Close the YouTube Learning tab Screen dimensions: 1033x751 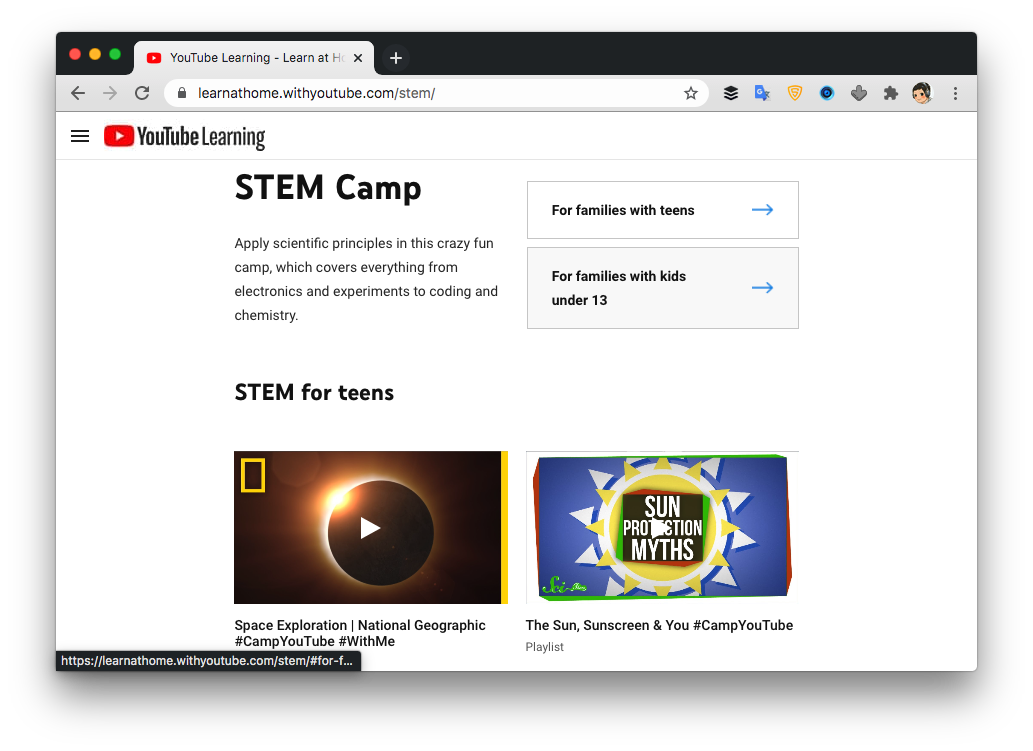click(358, 58)
